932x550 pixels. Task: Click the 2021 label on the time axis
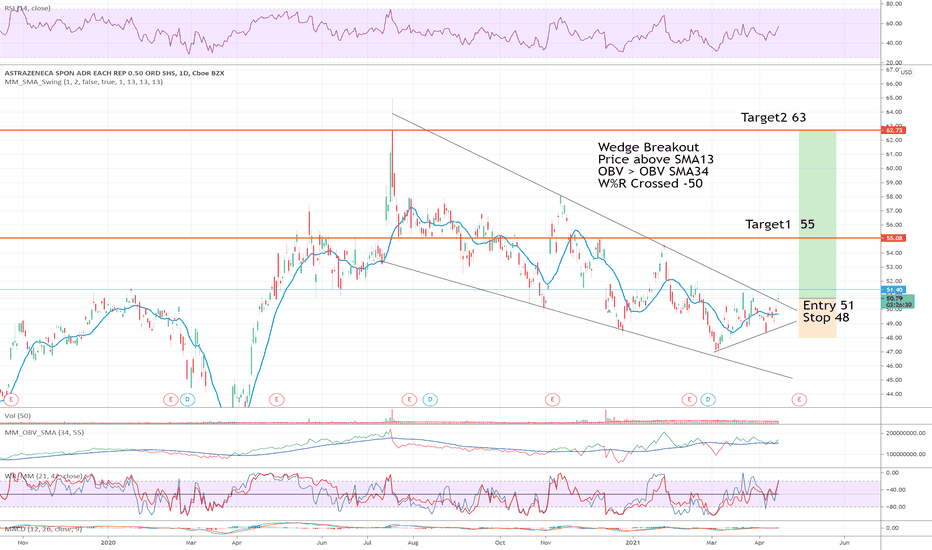coord(633,542)
